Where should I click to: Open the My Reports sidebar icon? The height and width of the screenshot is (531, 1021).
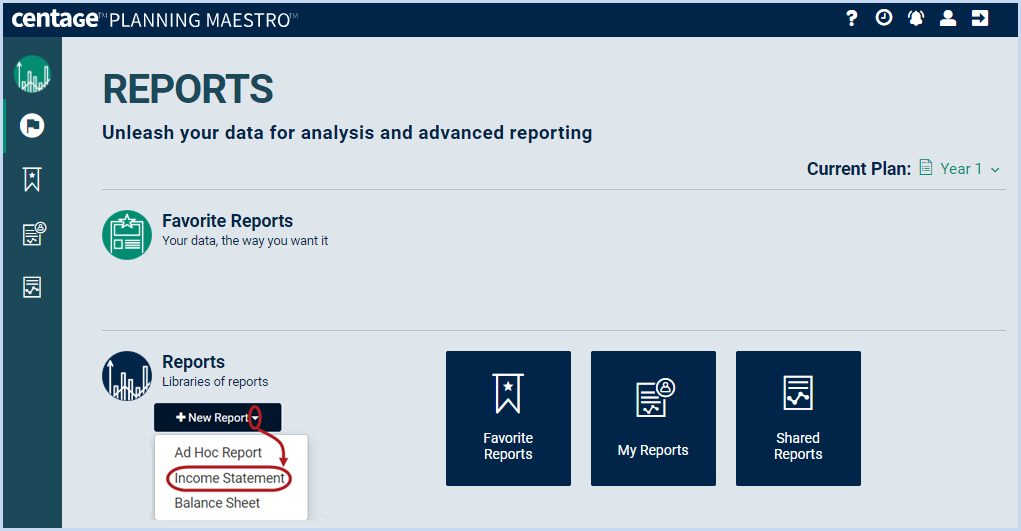(x=33, y=233)
